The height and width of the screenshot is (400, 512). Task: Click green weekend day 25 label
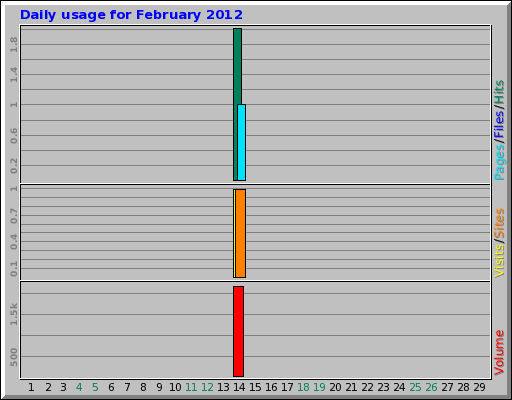pyautogui.click(x=415, y=387)
